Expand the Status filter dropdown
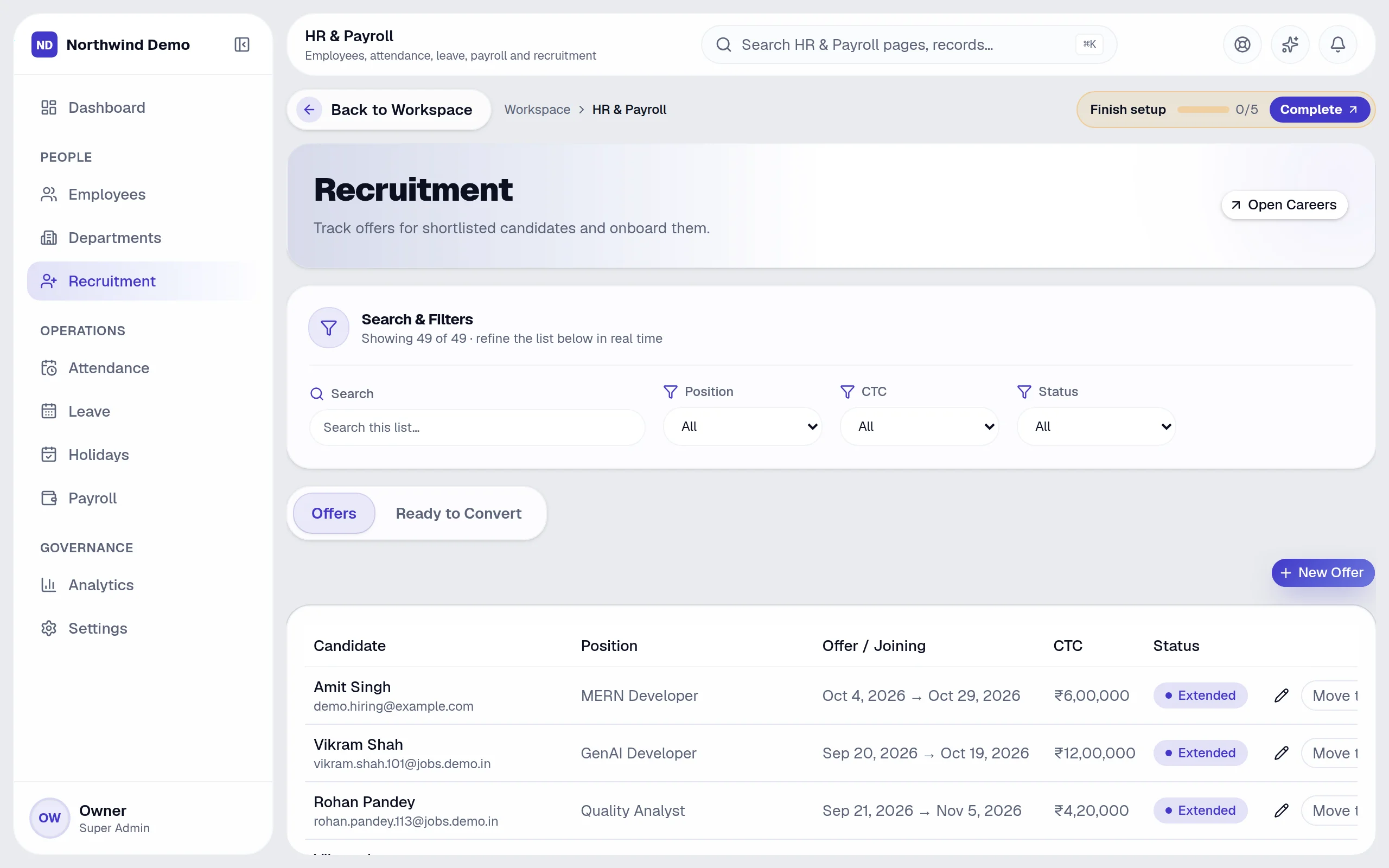Image resolution: width=1389 pixels, height=868 pixels. coord(1096,426)
